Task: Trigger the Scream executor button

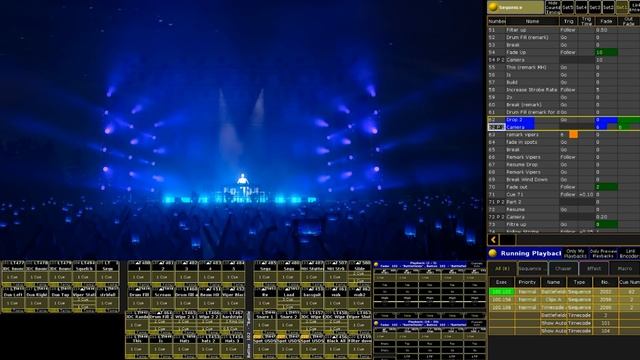Action: tap(163, 300)
